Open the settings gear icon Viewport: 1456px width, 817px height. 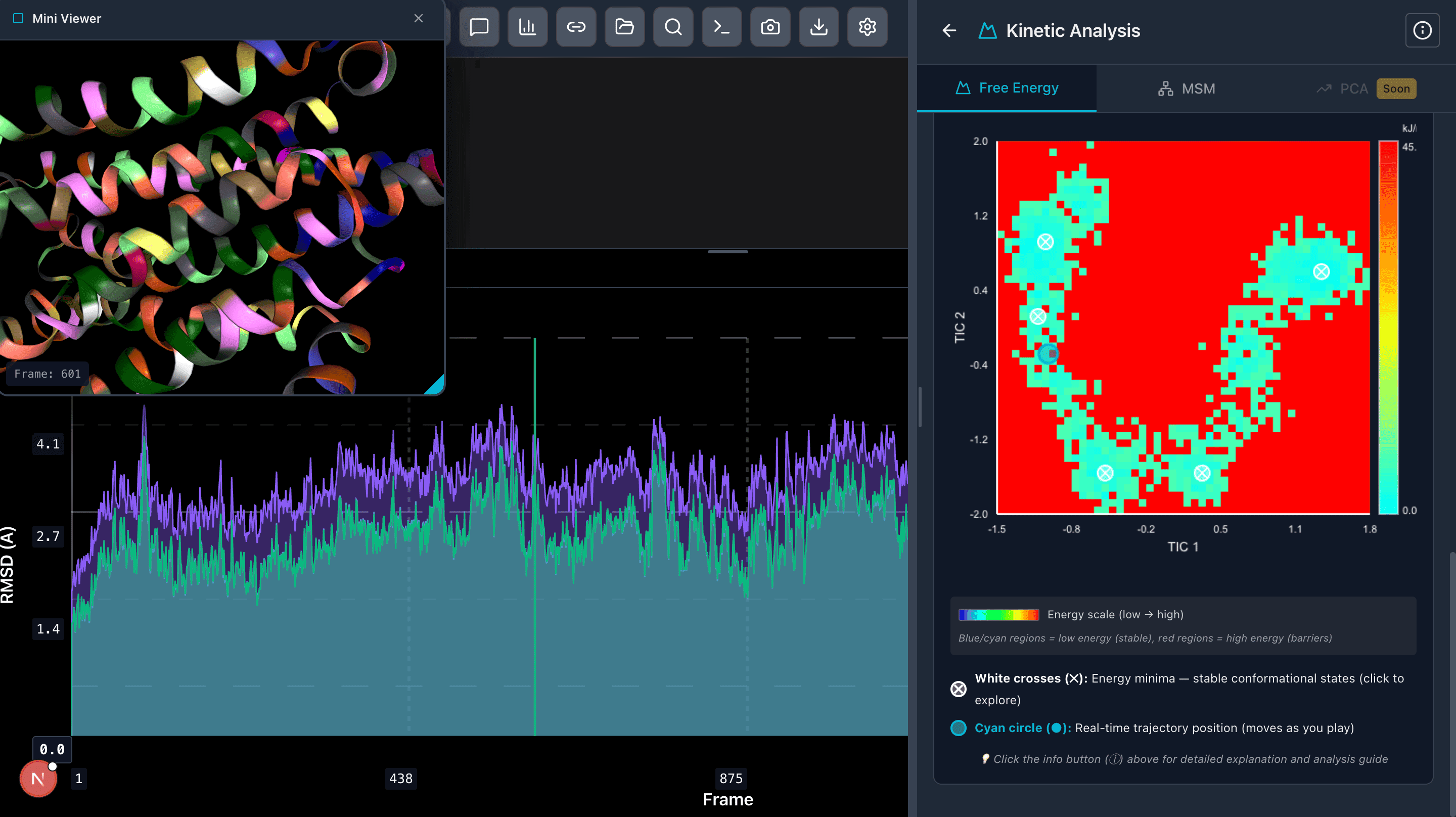867,27
